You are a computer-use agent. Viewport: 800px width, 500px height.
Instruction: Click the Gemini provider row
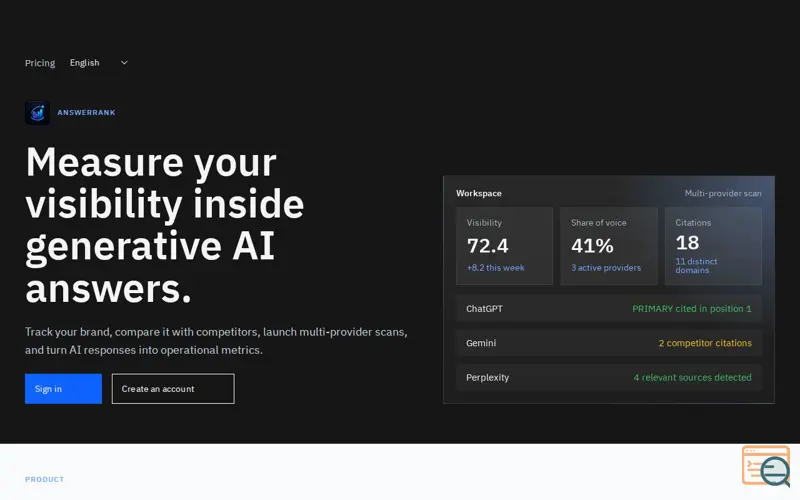(609, 343)
